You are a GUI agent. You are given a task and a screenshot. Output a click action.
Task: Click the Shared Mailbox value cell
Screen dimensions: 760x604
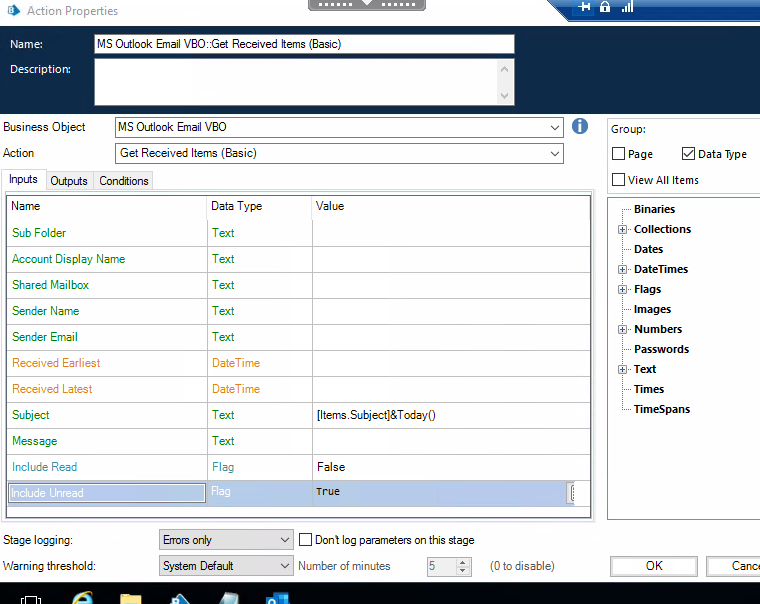pyautogui.click(x=451, y=285)
